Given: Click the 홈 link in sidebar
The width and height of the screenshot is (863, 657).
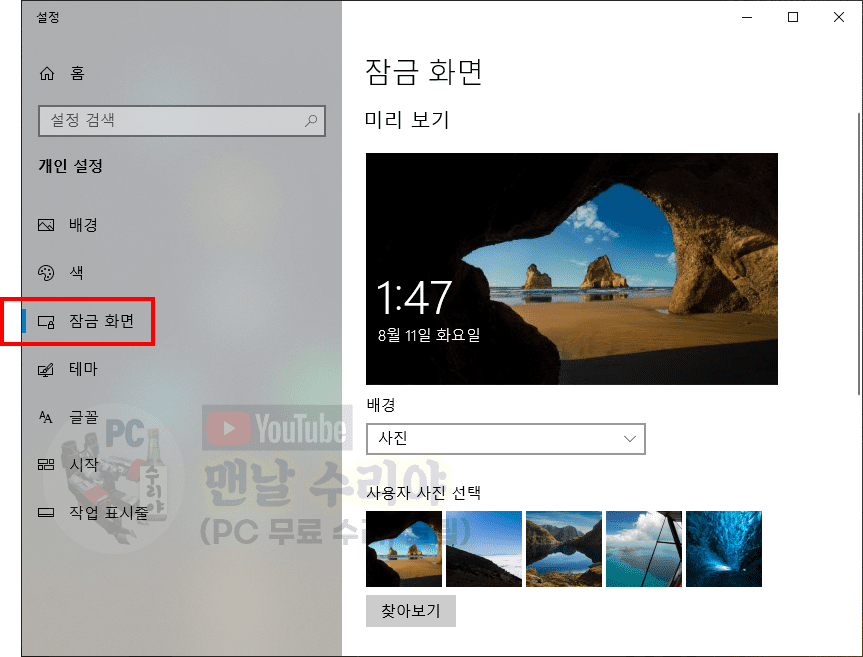Looking at the screenshot, I should [x=77, y=74].
